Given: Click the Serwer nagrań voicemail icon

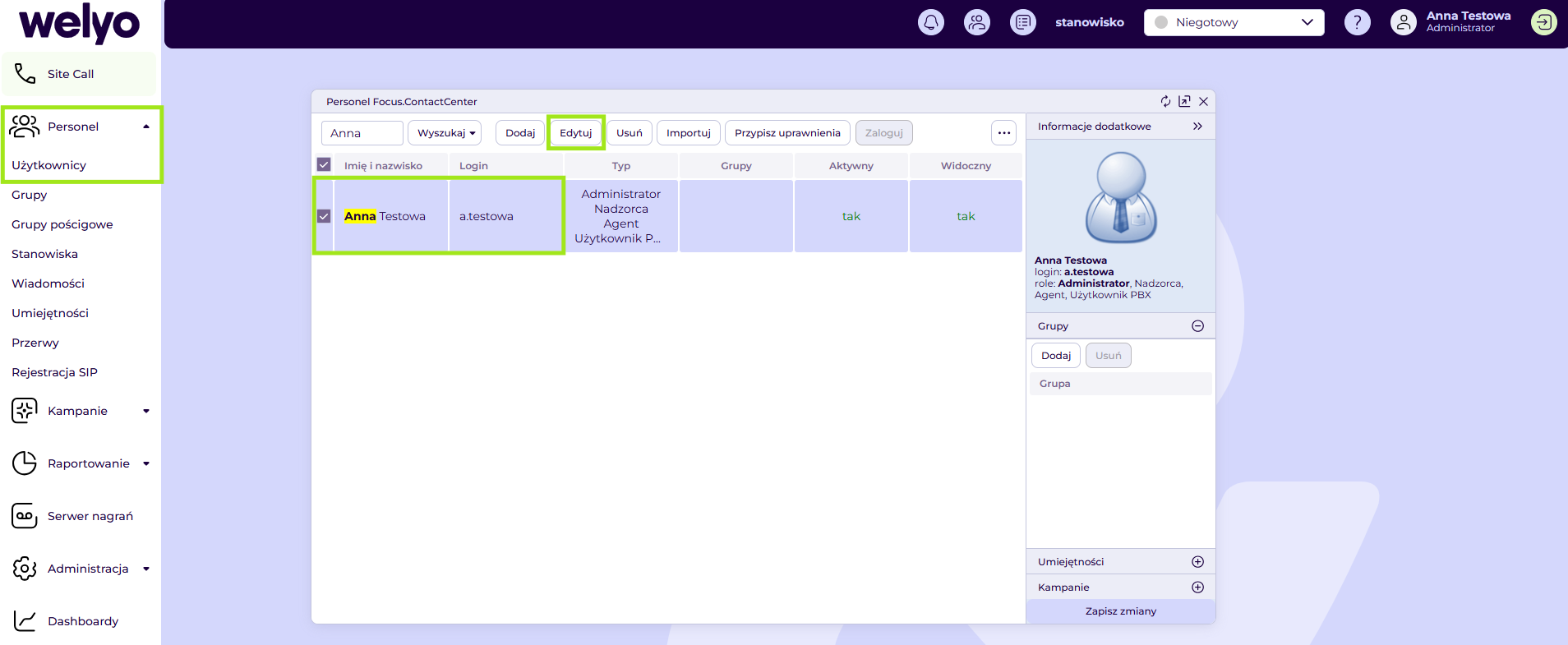Looking at the screenshot, I should pyautogui.click(x=25, y=516).
